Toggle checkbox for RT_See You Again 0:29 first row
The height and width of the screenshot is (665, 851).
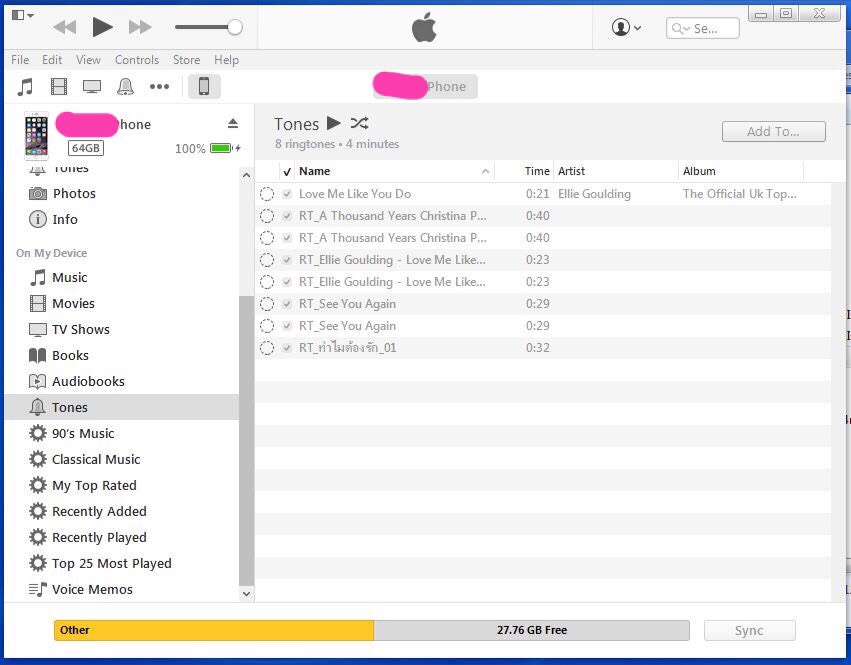[x=287, y=304]
